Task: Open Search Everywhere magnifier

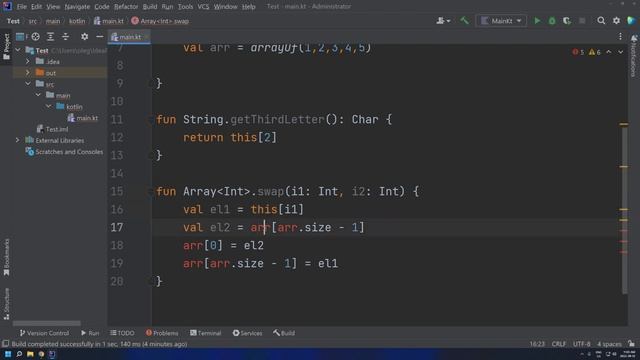Action: tap(601, 20)
